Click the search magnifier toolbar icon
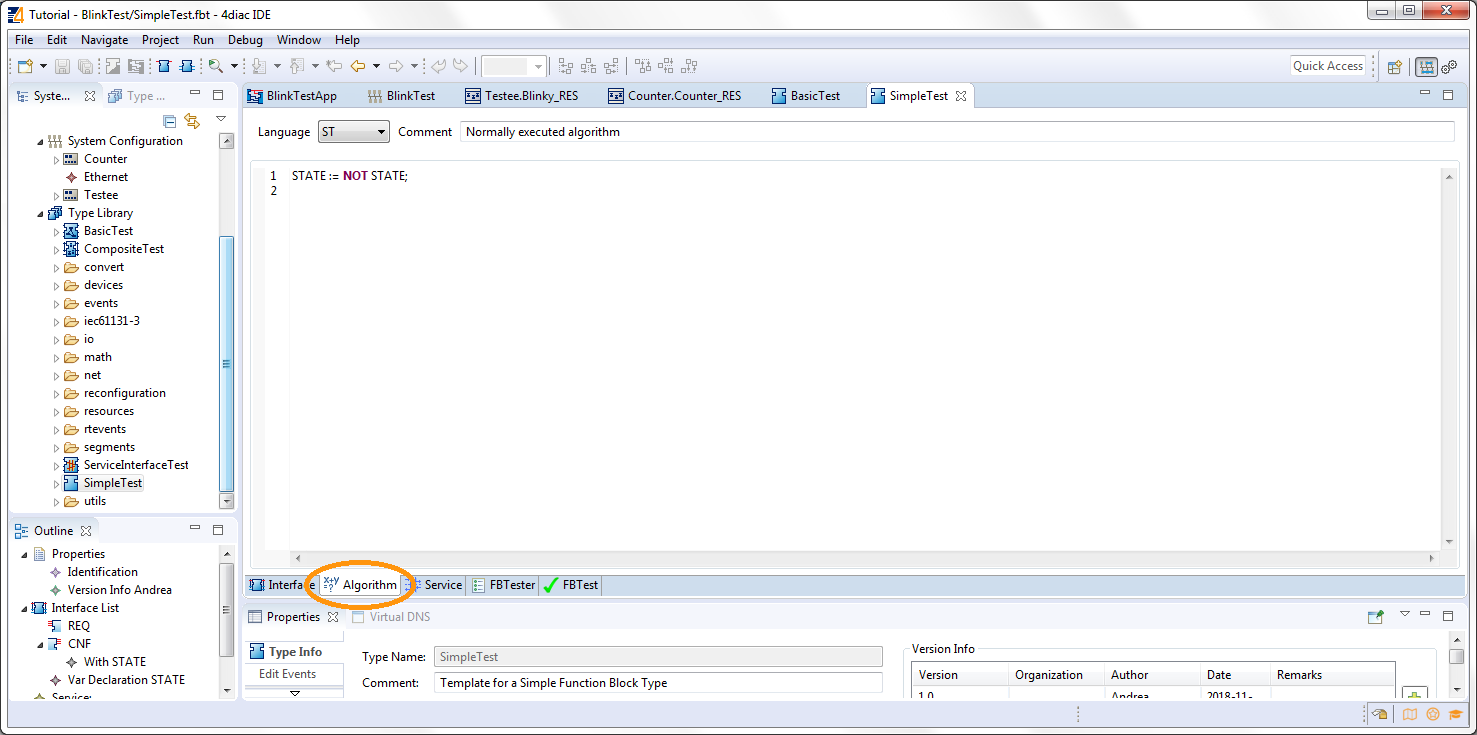Viewport: 1477px width, 735px height. (215, 67)
